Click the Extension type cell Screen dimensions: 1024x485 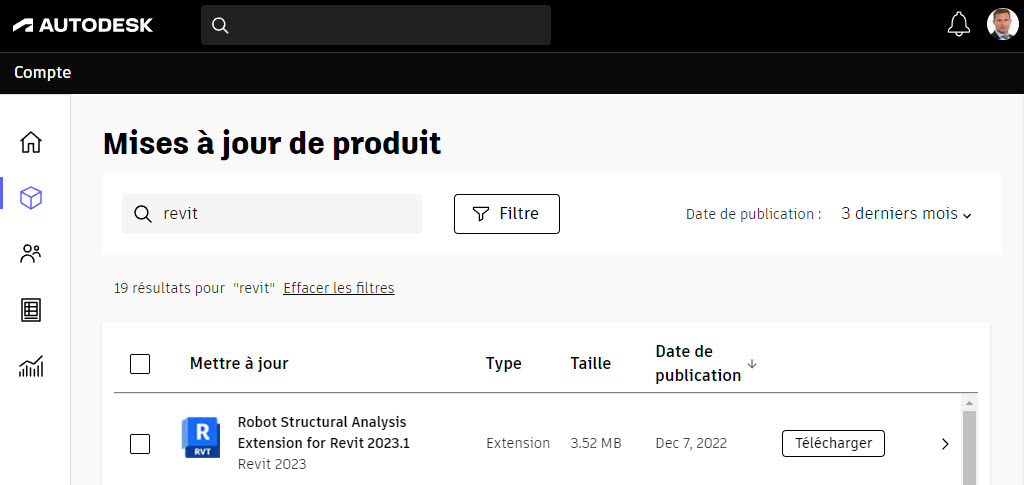pyautogui.click(x=518, y=443)
